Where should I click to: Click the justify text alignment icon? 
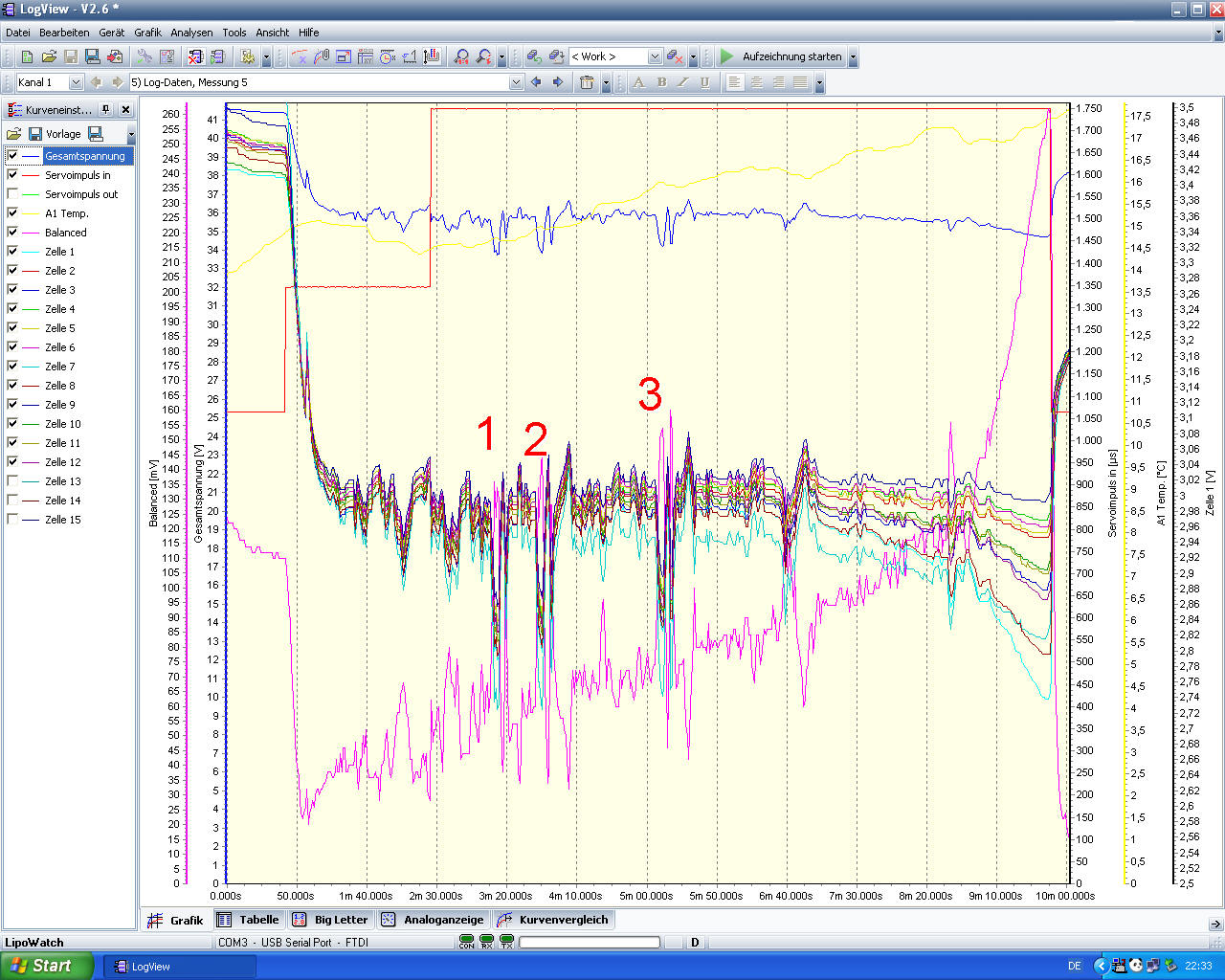pos(801,82)
